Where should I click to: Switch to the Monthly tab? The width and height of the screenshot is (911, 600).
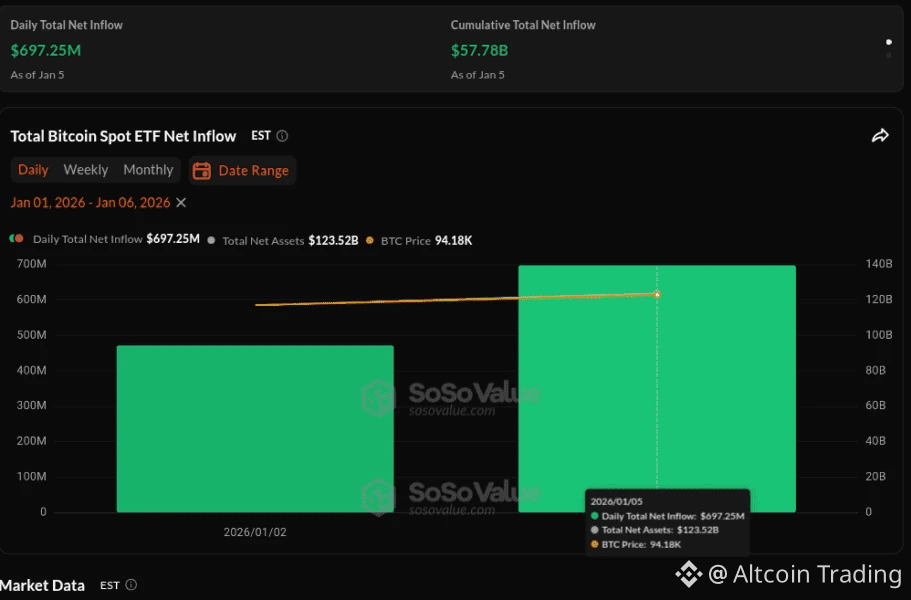coord(148,170)
